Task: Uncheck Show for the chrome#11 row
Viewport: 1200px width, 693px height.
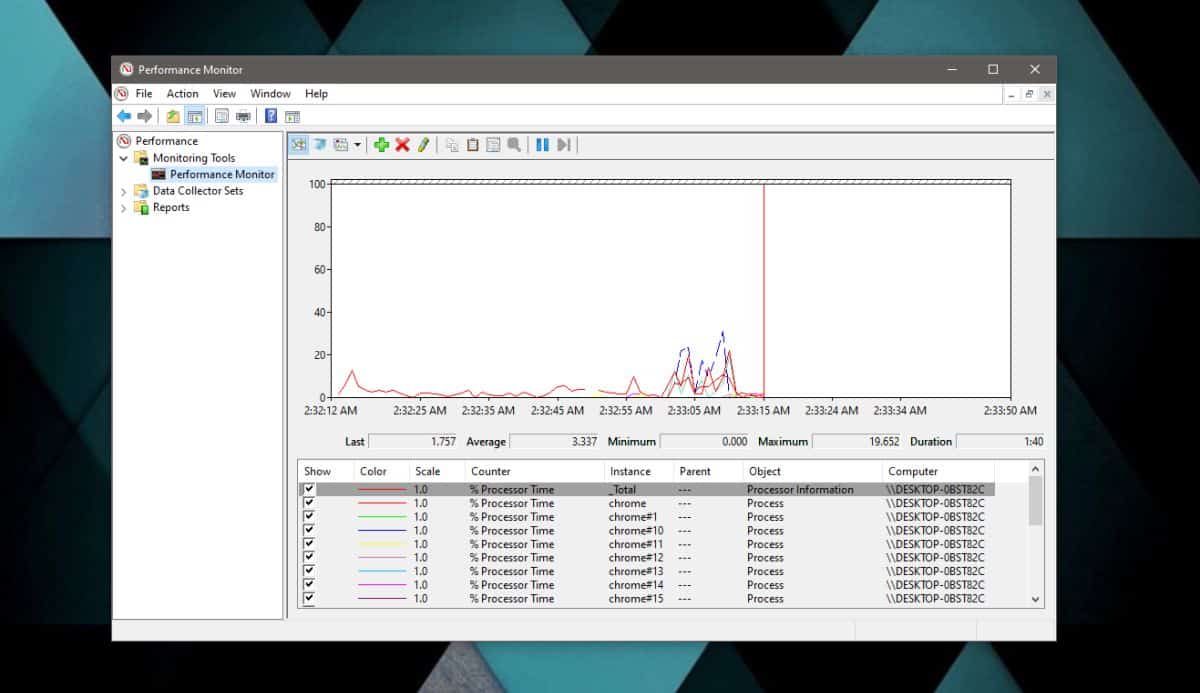Action: click(309, 544)
